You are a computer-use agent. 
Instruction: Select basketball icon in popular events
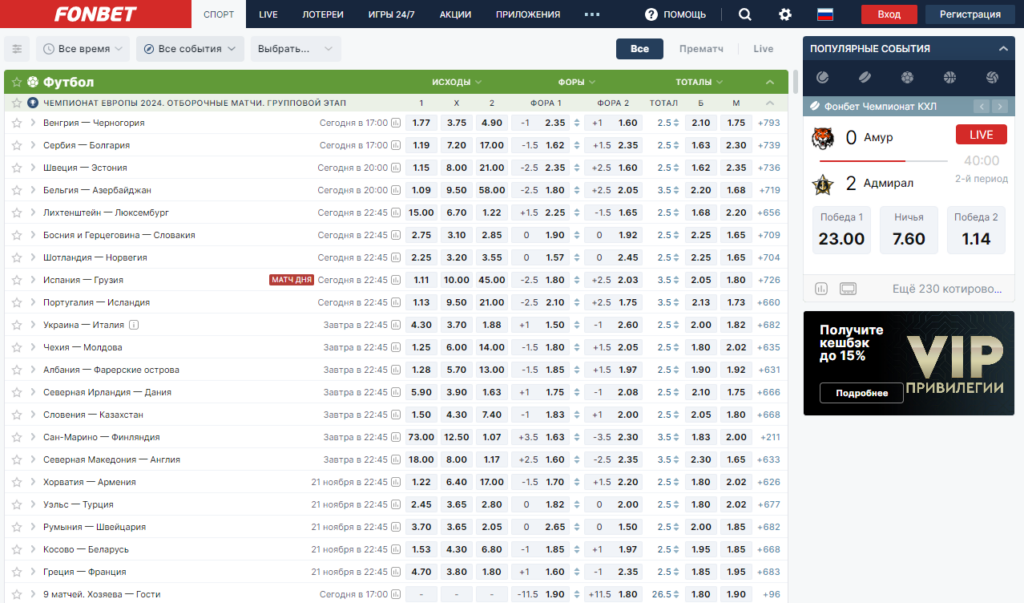point(950,78)
